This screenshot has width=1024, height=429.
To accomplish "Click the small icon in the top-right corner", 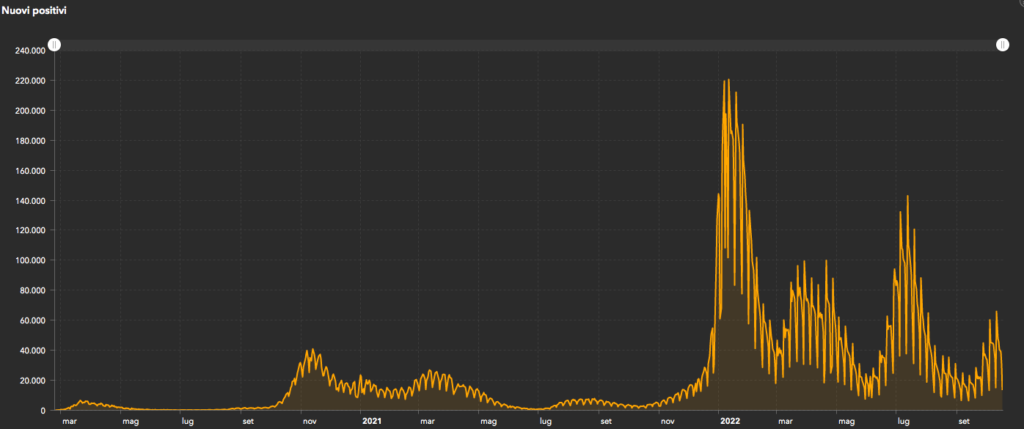I will coord(1016,5).
